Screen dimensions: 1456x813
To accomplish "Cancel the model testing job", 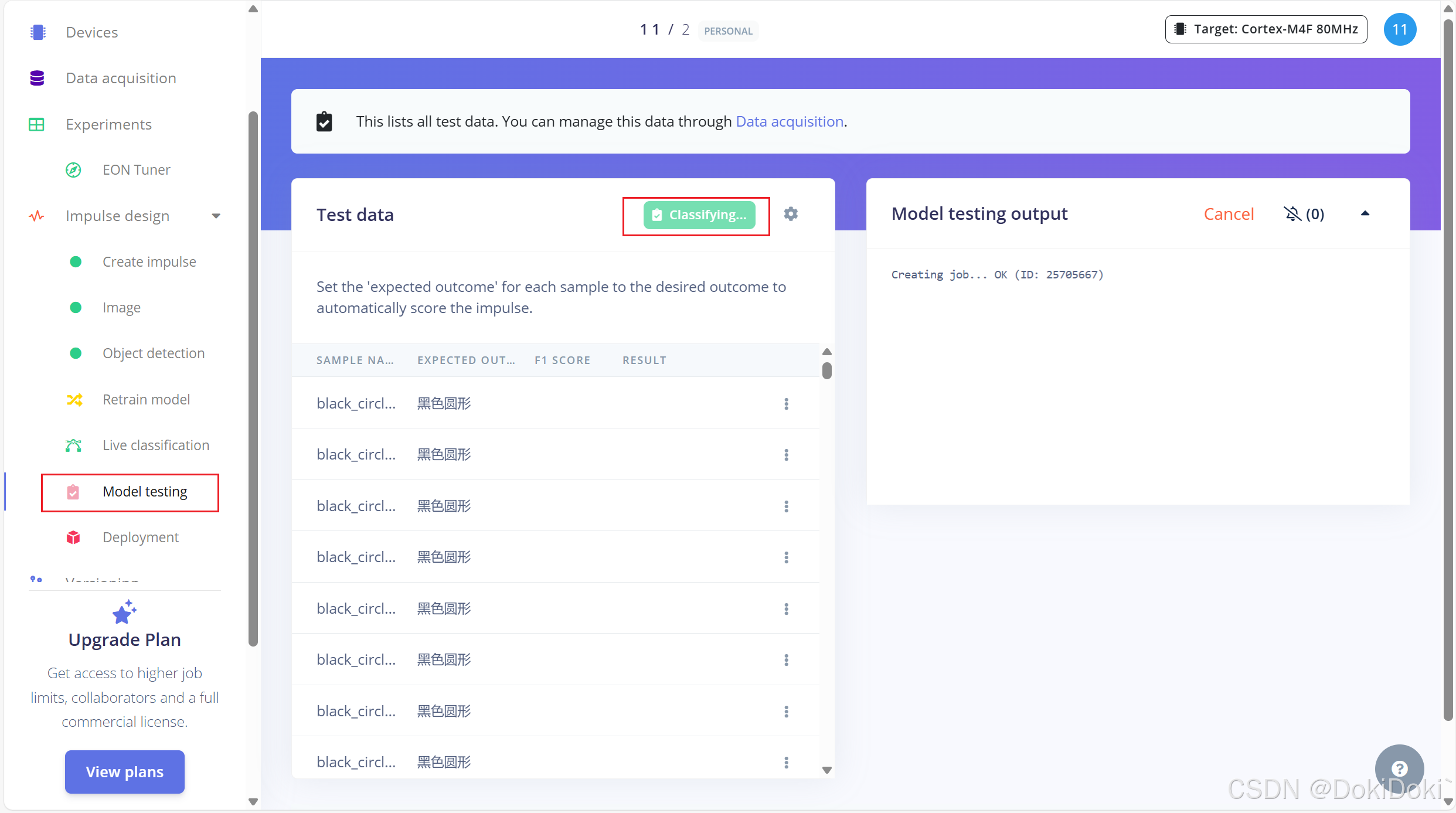I will pyautogui.click(x=1229, y=214).
